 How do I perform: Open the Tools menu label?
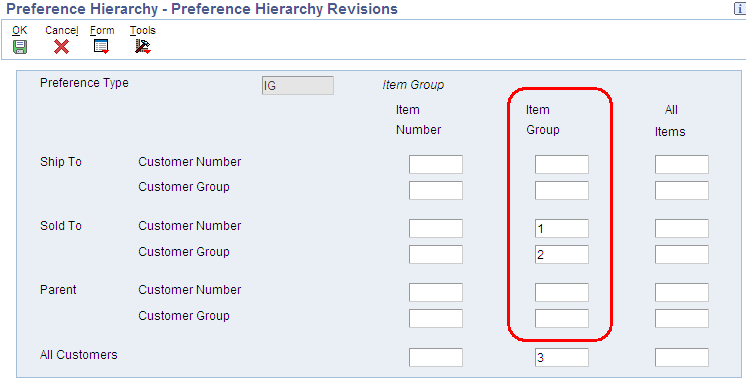coord(143,30)
